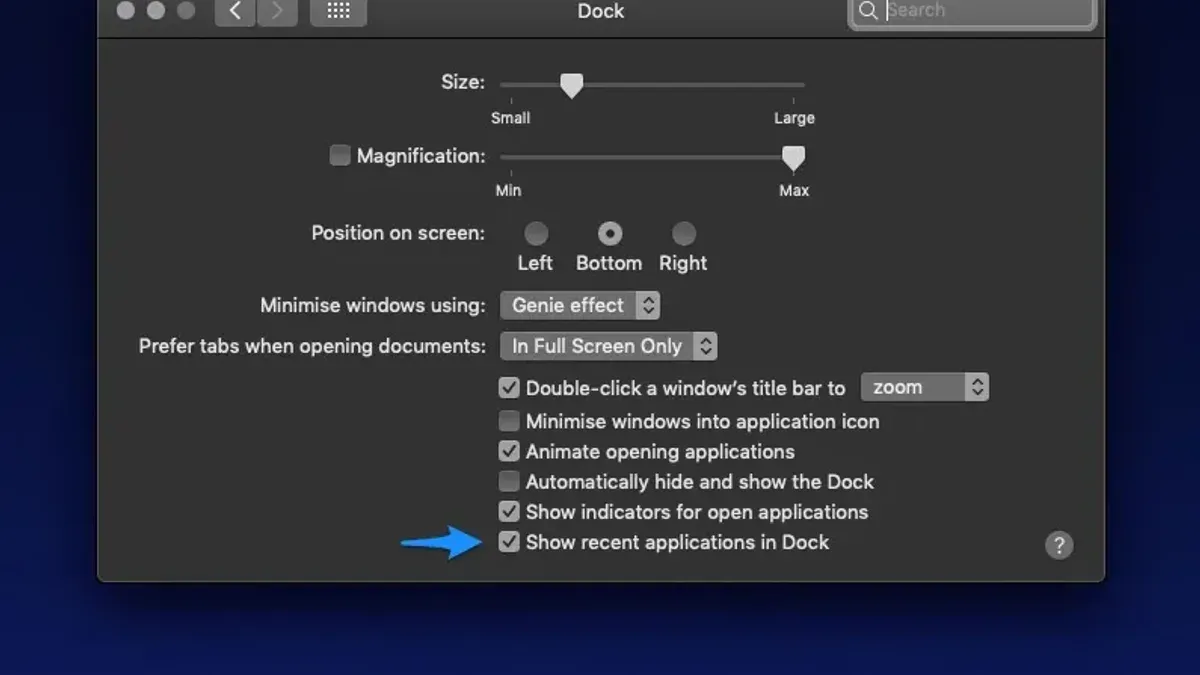The width and height of the screenshot is (1200, 675).
Task: Show all preferences via the grid icon
Action: [338, 11]
